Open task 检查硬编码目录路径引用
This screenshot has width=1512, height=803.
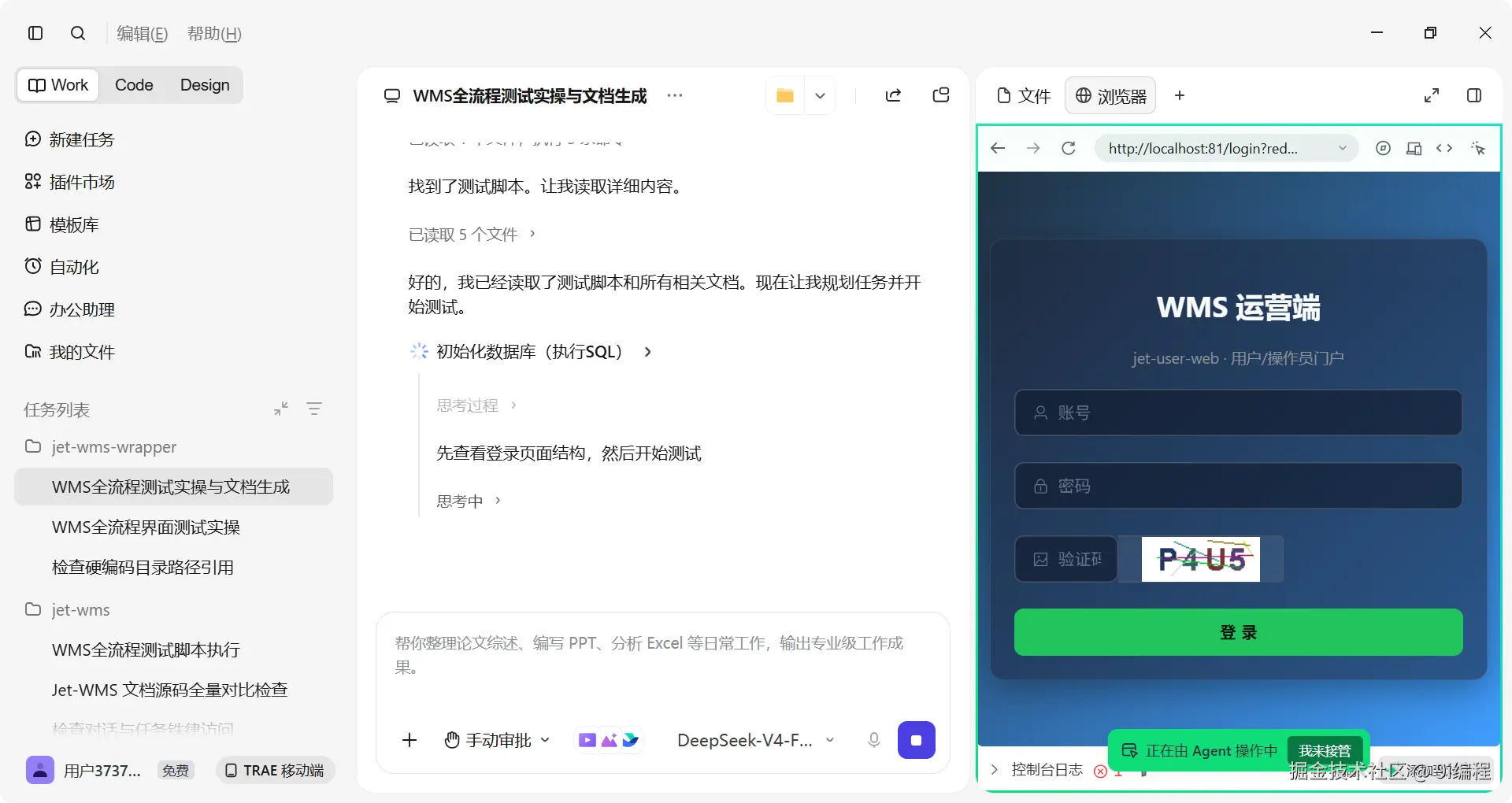[x=143, y=567]
